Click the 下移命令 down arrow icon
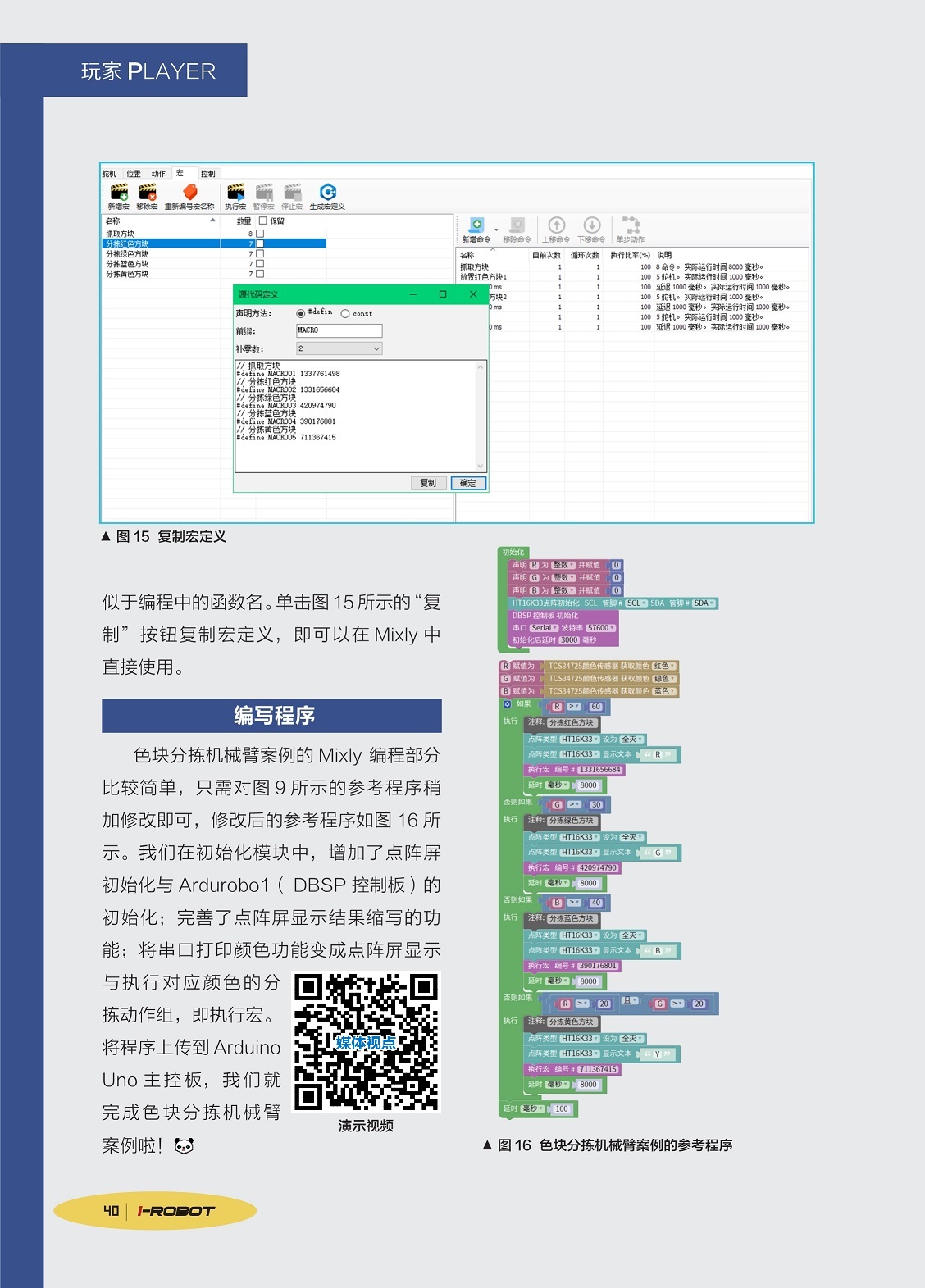Image resolution: width=925 pixels, height=1288 pixels. click(x=591, y=225)
